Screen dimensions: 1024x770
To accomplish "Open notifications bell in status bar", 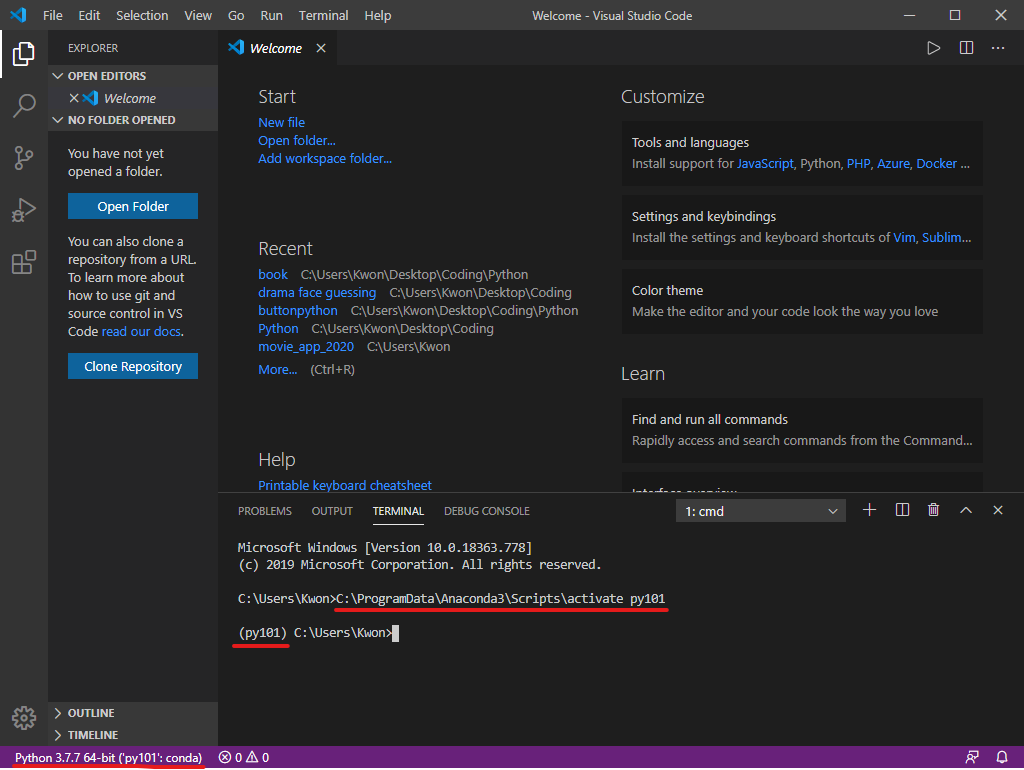I will [1002, 757].
